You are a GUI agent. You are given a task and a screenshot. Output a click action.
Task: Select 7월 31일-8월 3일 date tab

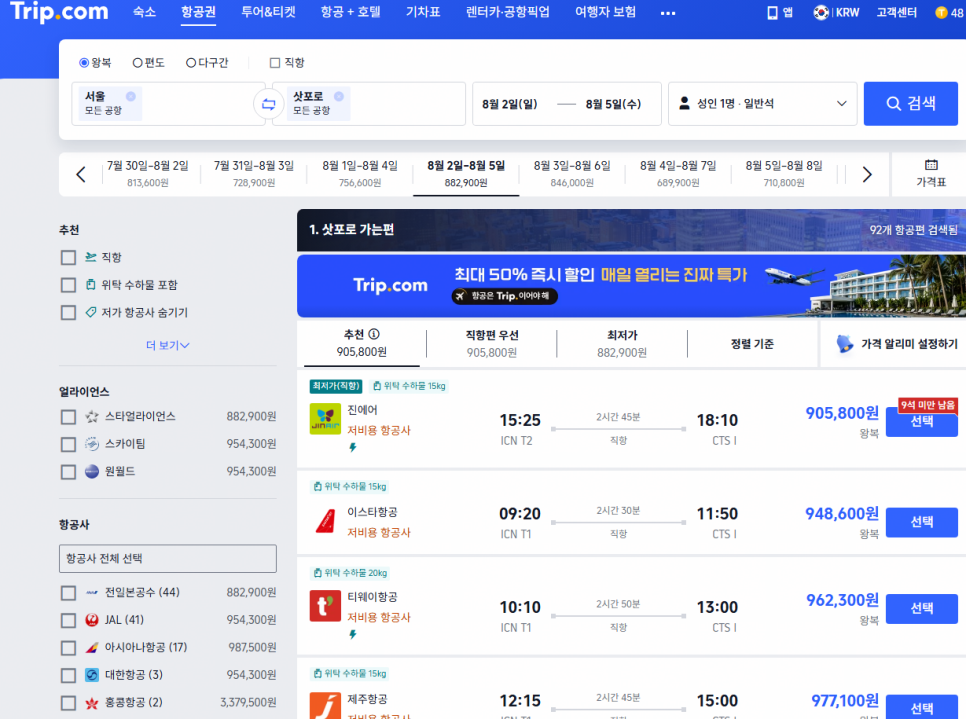[254, 174]
